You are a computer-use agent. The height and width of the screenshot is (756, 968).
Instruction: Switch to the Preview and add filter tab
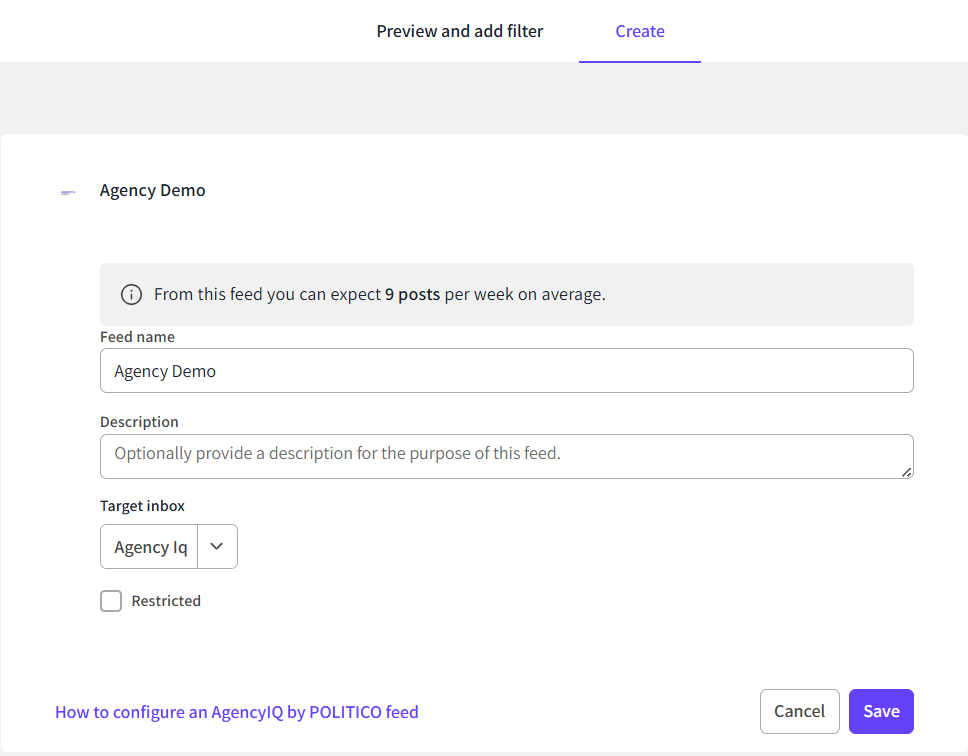[460, 31]
